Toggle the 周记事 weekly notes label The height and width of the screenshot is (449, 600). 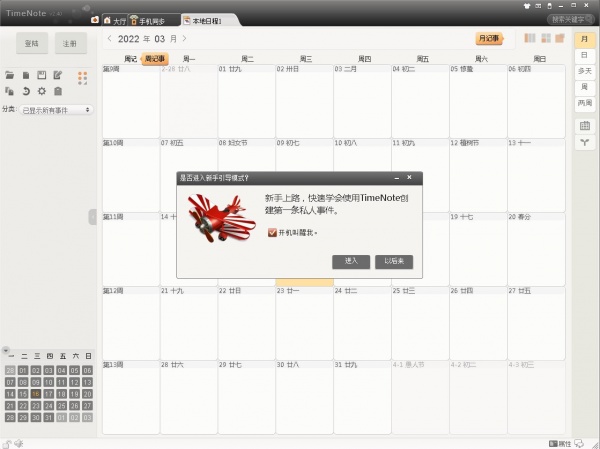(x=154, y=59)
